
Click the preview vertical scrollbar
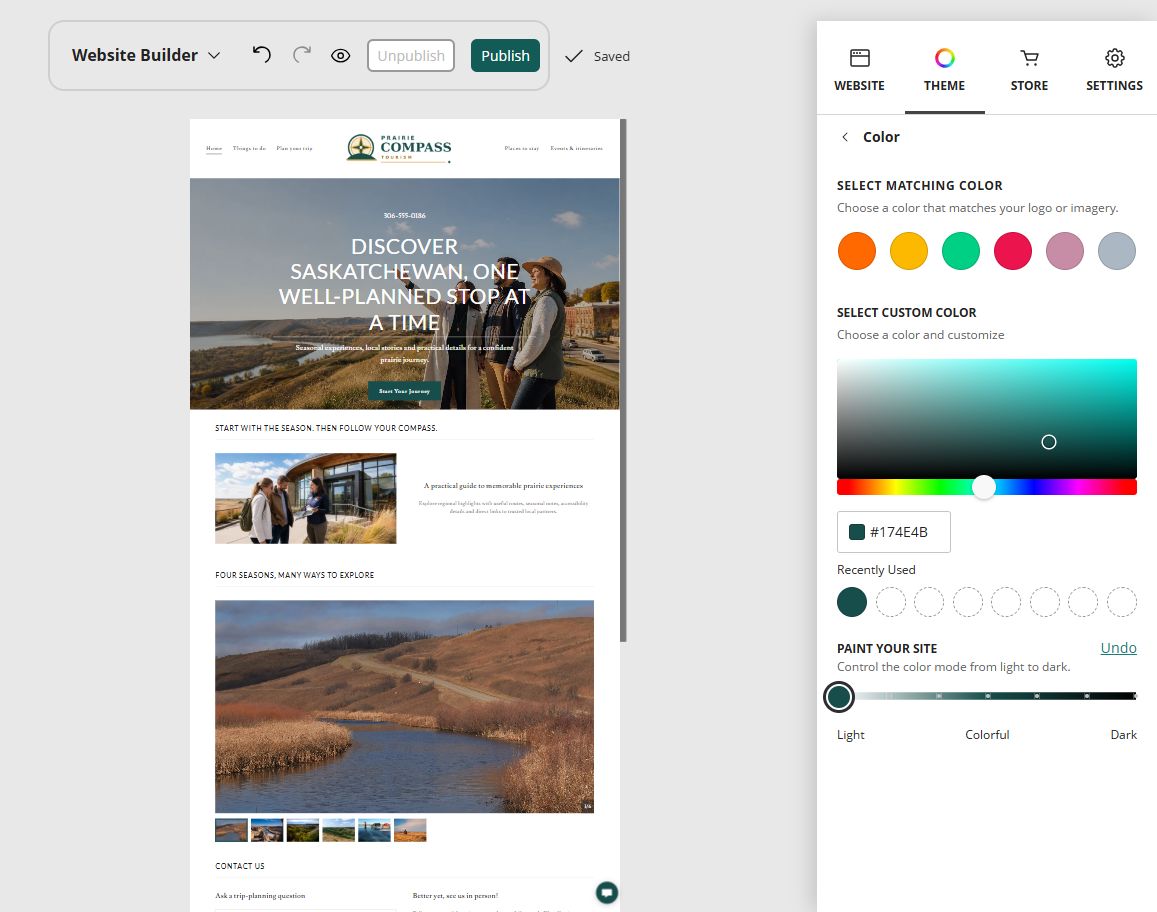pos(624,380)
